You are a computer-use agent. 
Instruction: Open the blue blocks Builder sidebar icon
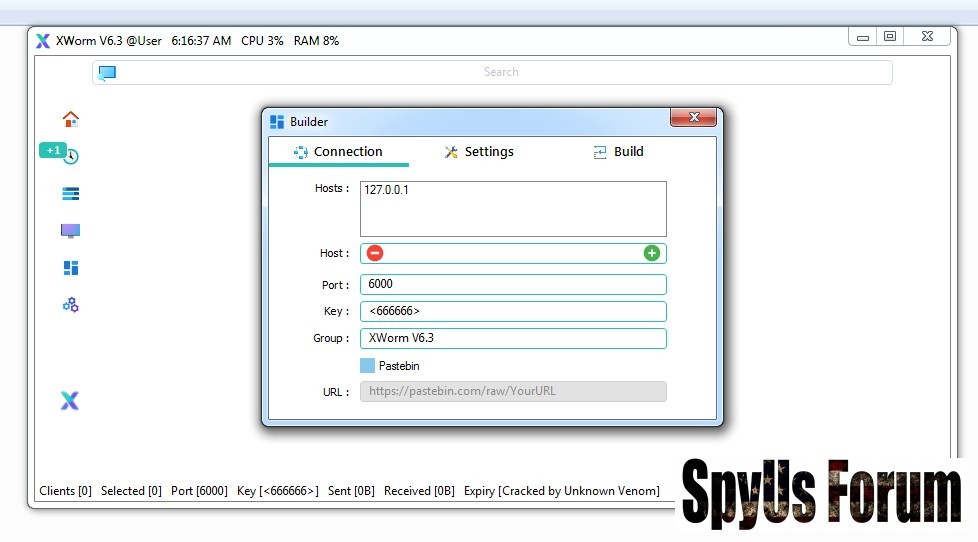70,268
